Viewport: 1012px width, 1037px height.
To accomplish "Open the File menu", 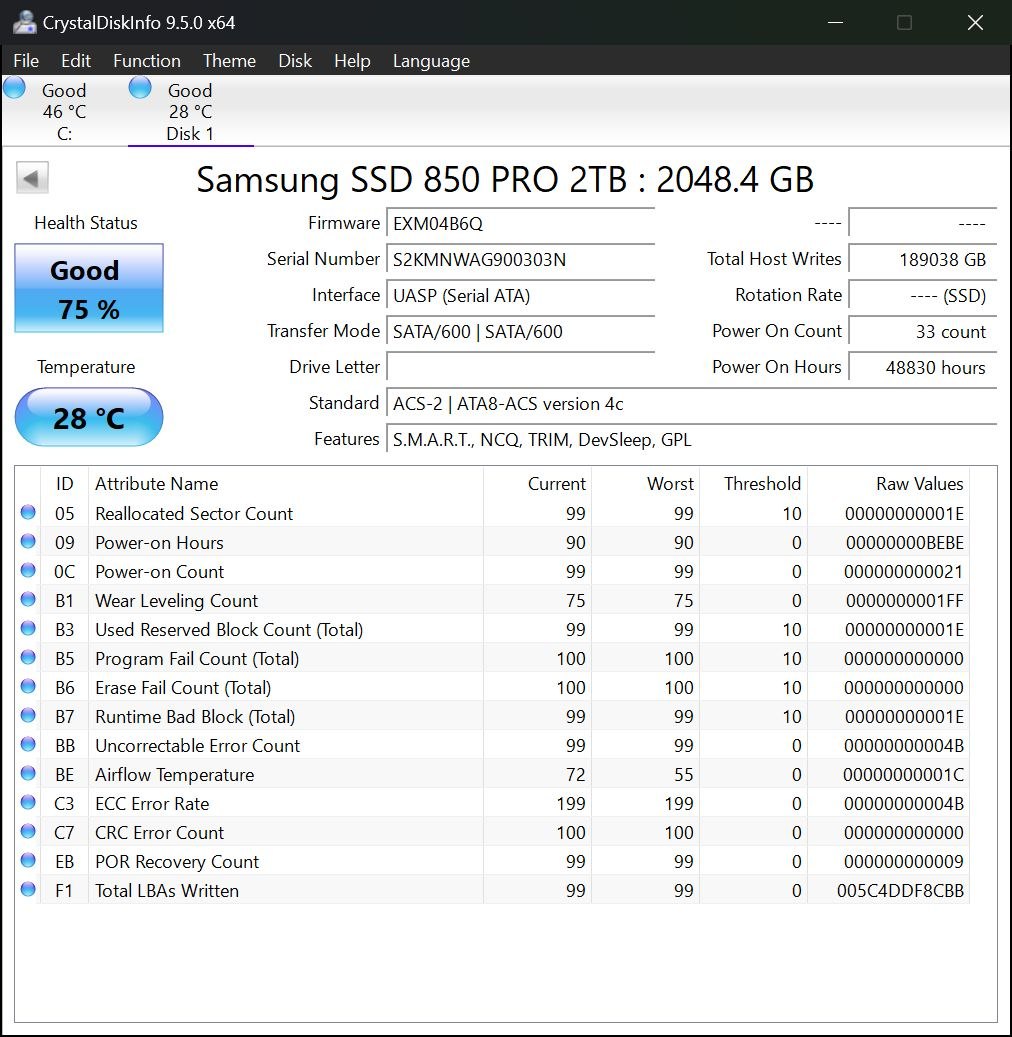I will (x=26, y=61).
